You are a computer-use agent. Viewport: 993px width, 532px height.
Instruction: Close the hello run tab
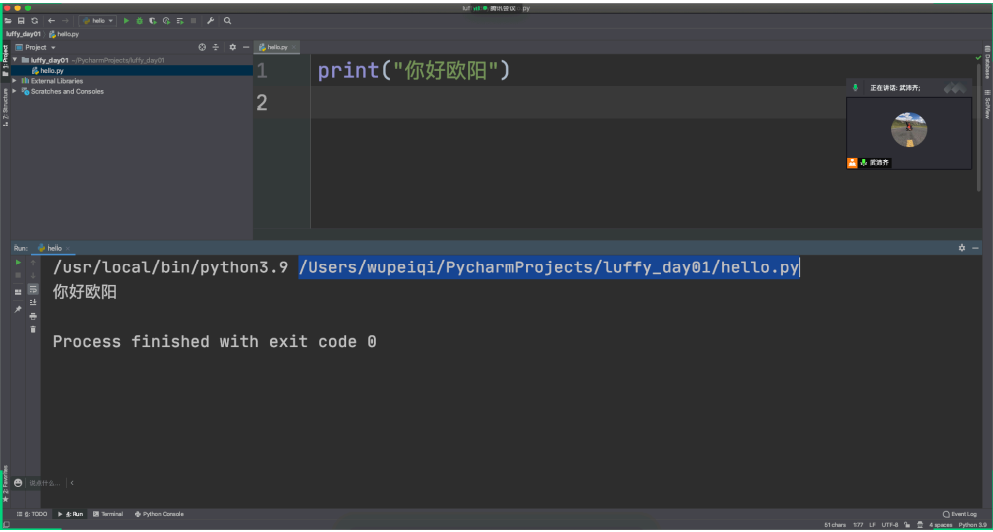coord(68,248)
